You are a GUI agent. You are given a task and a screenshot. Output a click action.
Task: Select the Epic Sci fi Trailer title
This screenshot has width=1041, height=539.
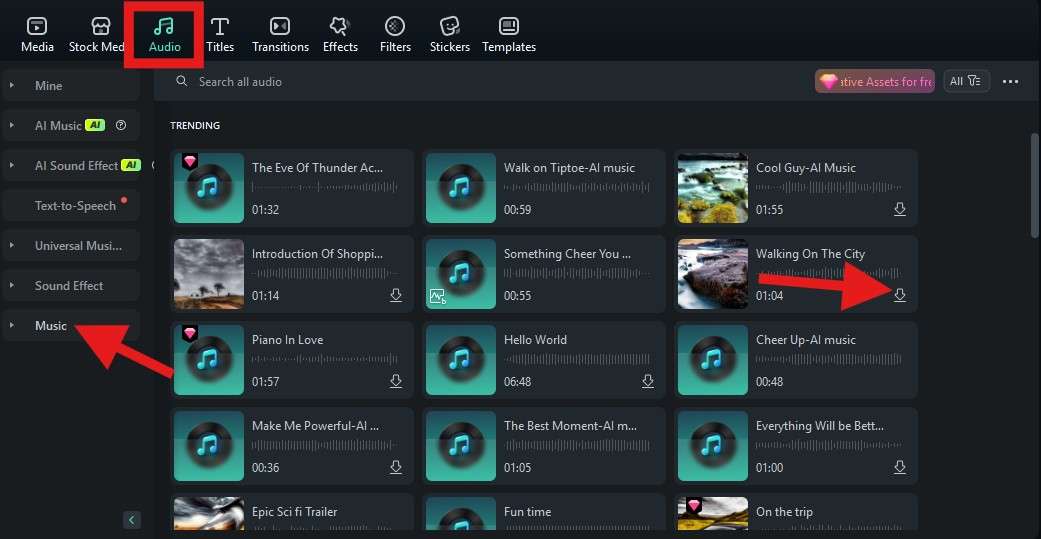click(295, 512)
